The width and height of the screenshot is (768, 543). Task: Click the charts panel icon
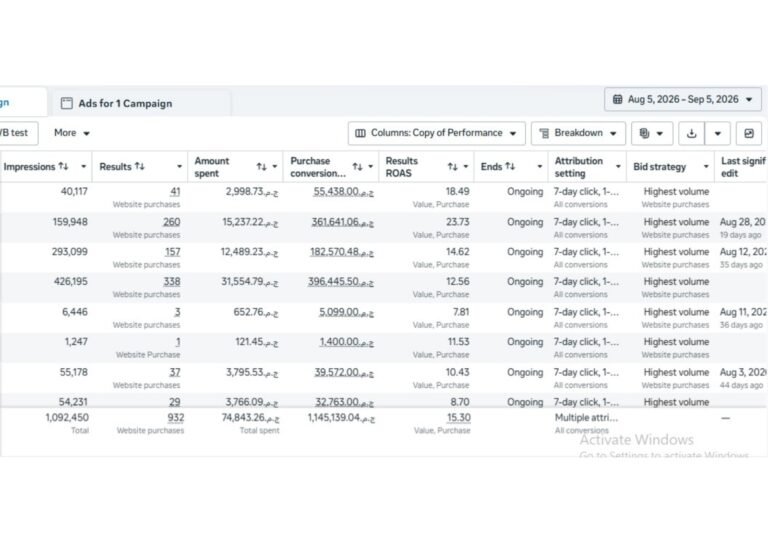tap(749, 133)
